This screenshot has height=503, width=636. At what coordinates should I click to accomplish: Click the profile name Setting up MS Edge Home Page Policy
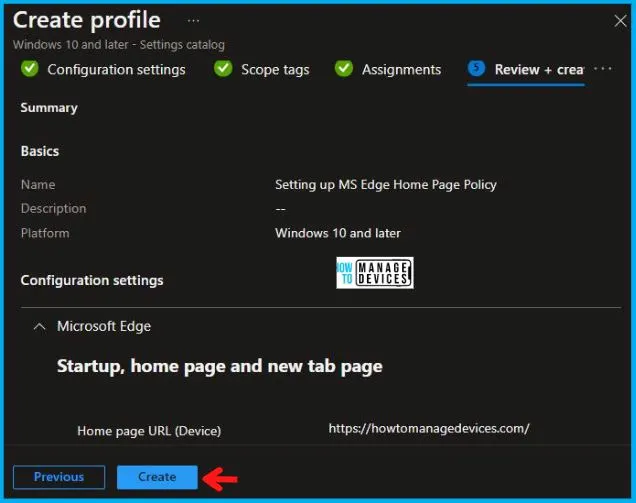coord(386,185)
